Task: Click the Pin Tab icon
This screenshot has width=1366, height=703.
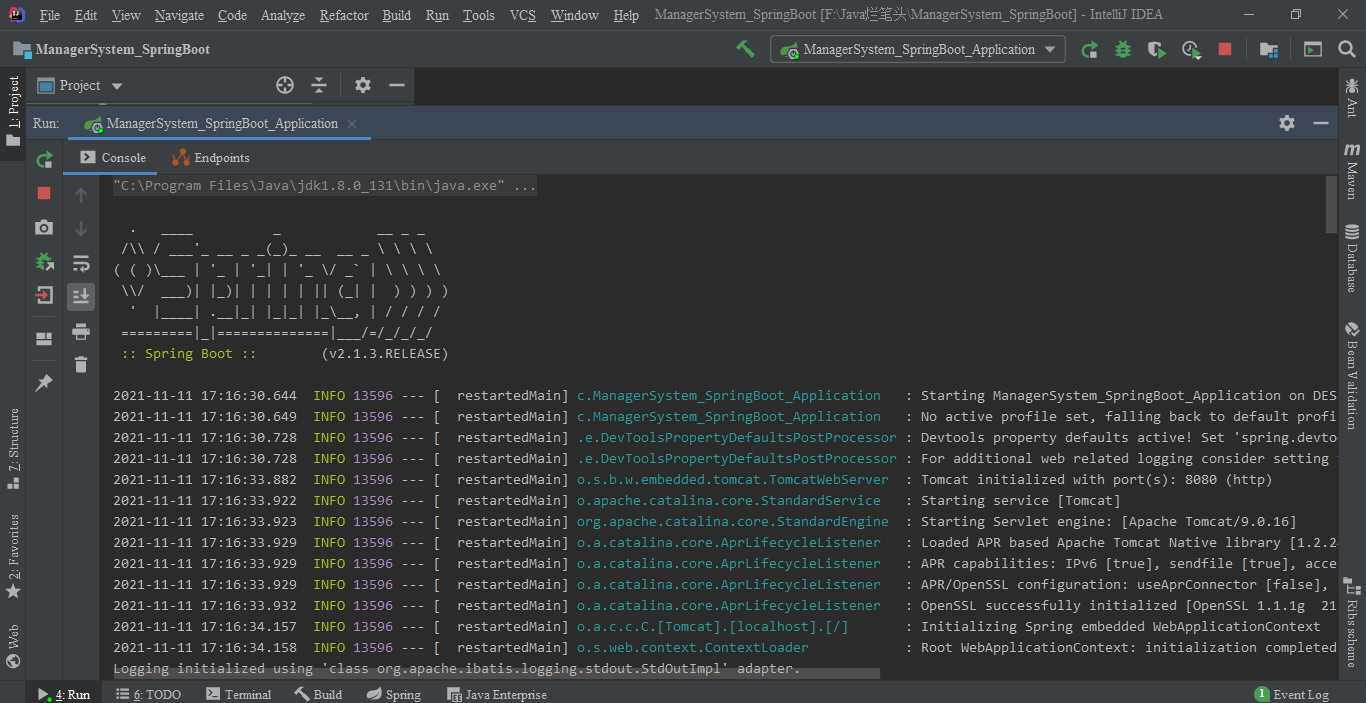Action: click(44, 383)
